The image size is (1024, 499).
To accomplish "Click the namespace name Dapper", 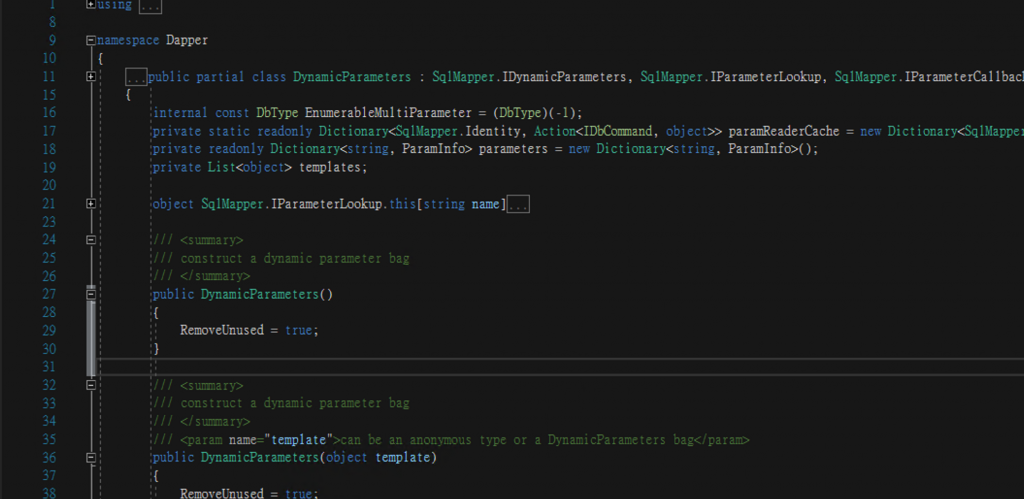I will 187,40.
